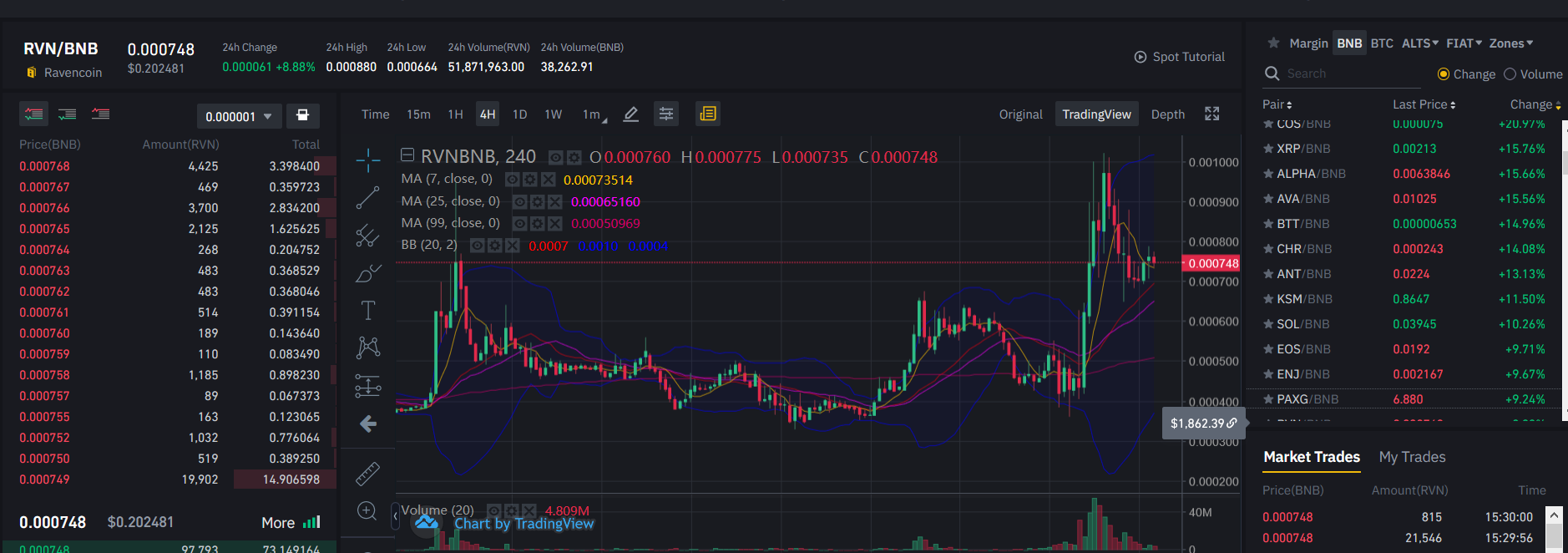This screenshot has height=553, width=1568.
Task: Open the ALTS markets dropdown
Action: (1419, 43)
